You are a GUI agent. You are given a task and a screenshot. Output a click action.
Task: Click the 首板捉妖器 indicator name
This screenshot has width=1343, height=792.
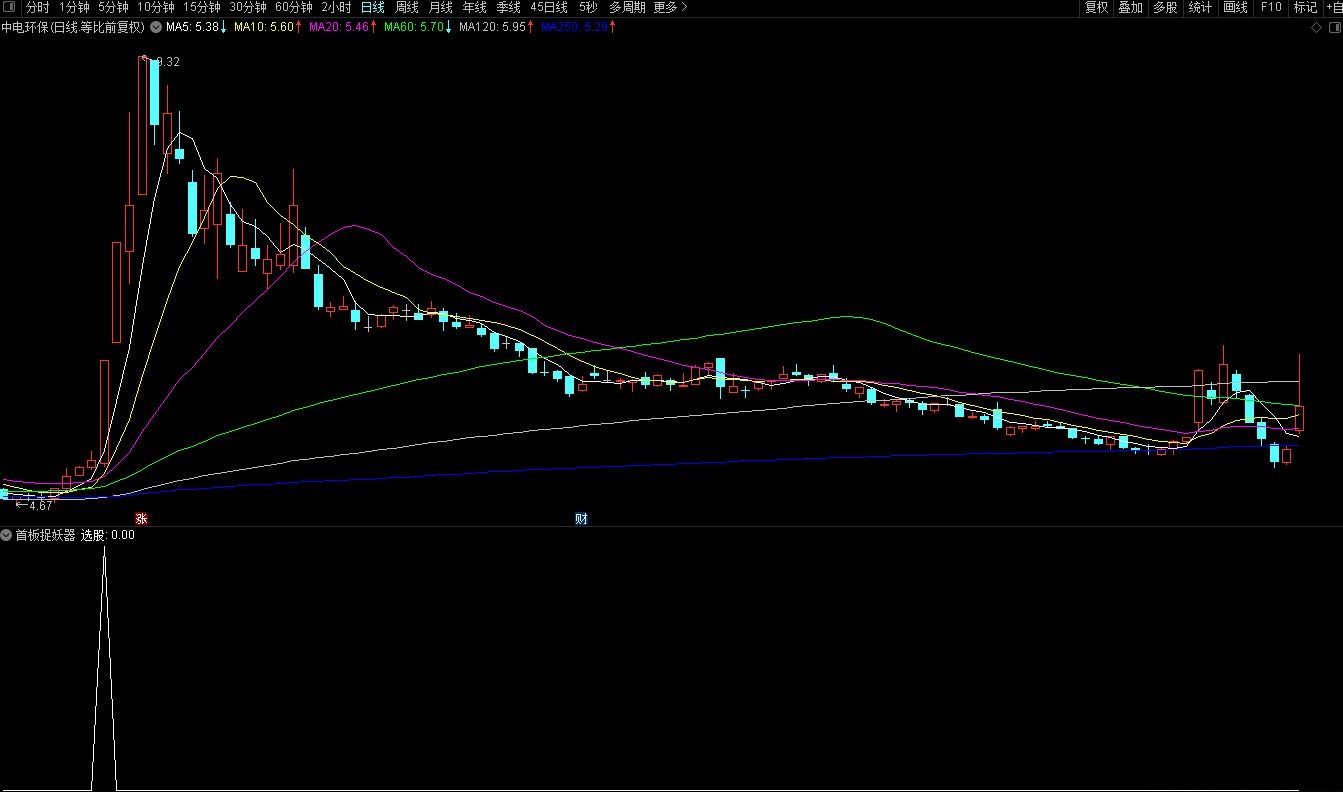click(x=45, y=535)
